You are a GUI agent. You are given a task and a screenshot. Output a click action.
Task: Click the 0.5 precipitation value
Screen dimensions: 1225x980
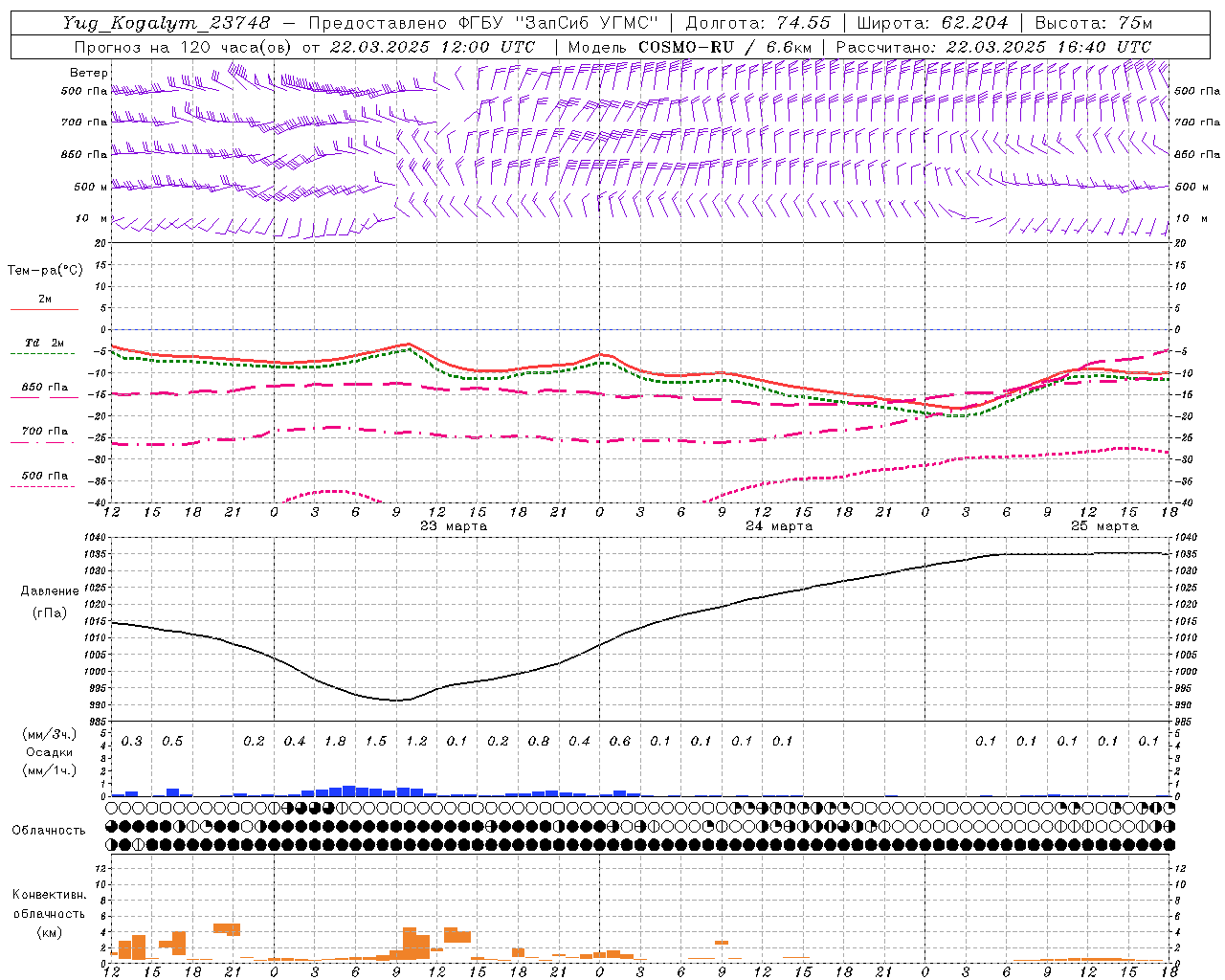[x=172, y=742]
